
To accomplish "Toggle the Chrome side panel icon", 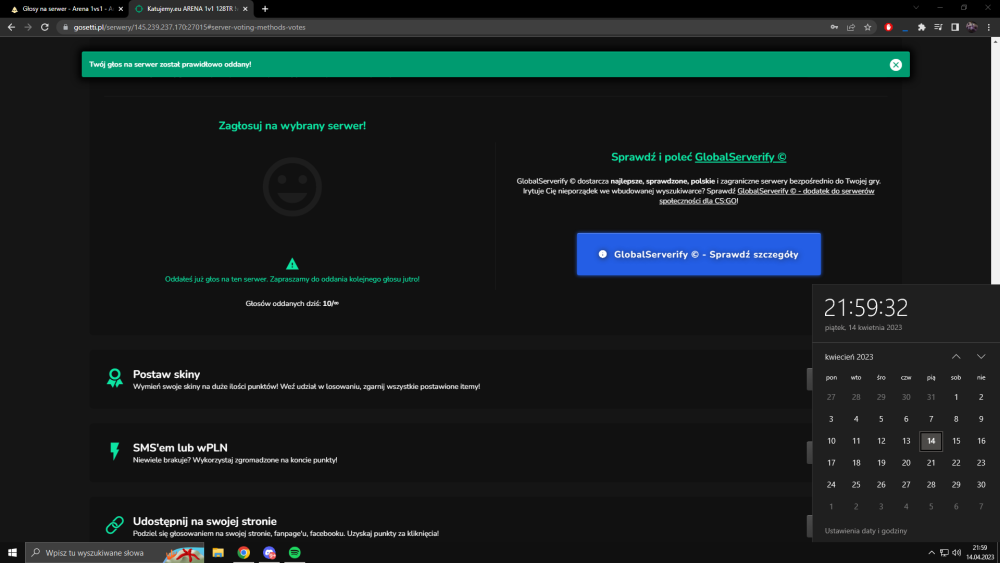I will point(955,27).
